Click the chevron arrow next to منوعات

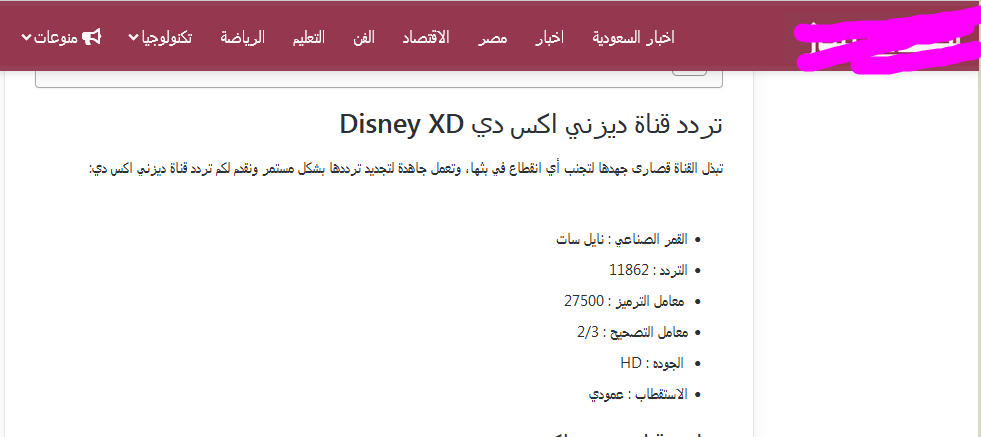pos(26,38)
